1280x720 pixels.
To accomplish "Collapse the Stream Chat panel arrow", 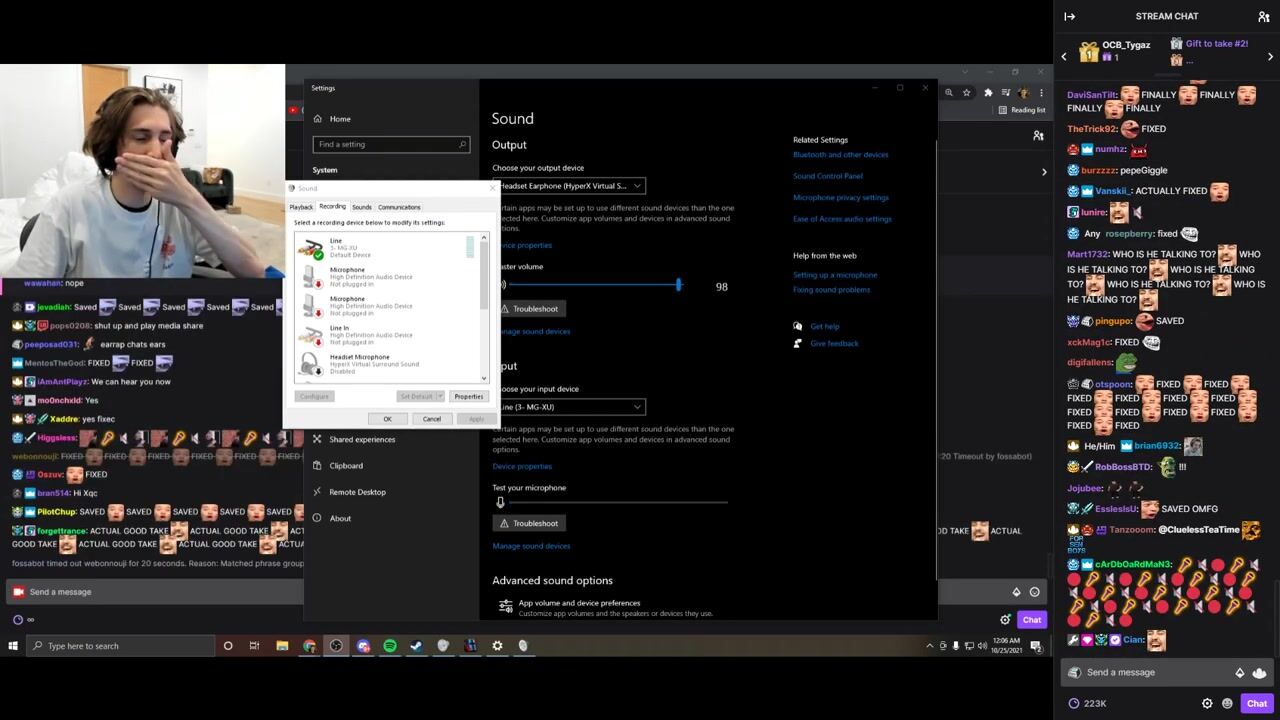I will [1069, 16].
